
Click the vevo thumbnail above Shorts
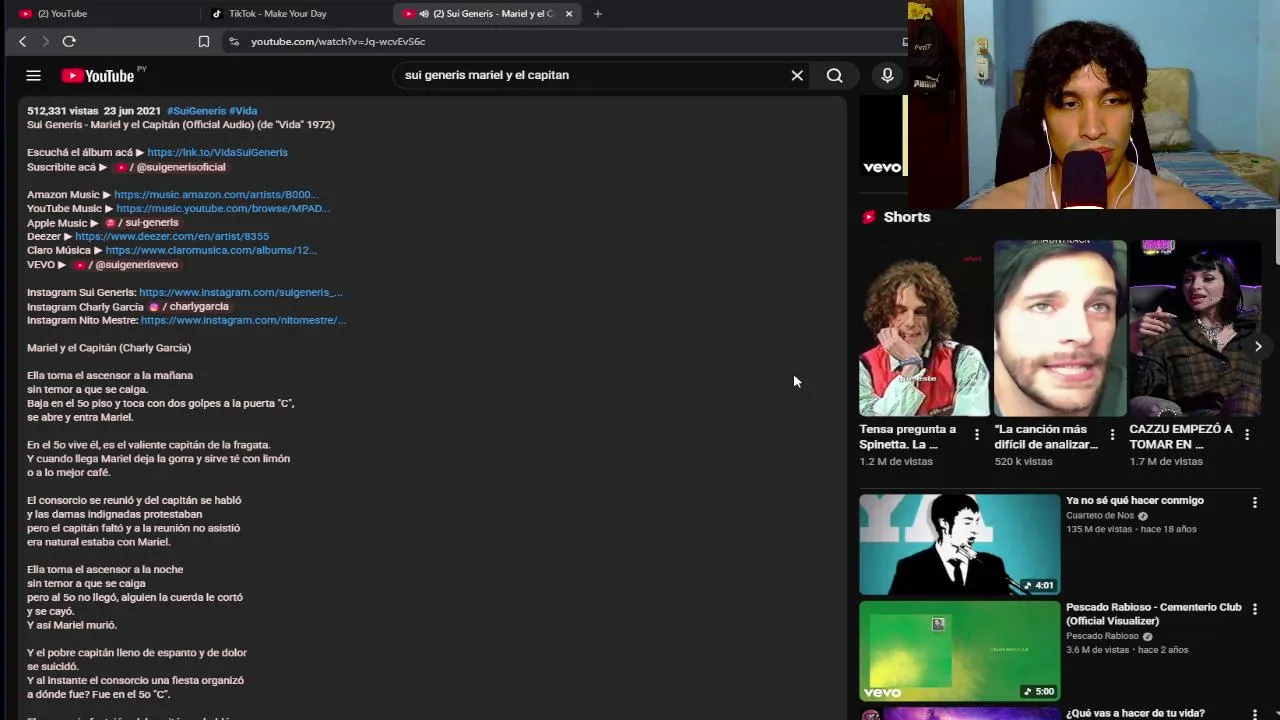pos(882,137)
